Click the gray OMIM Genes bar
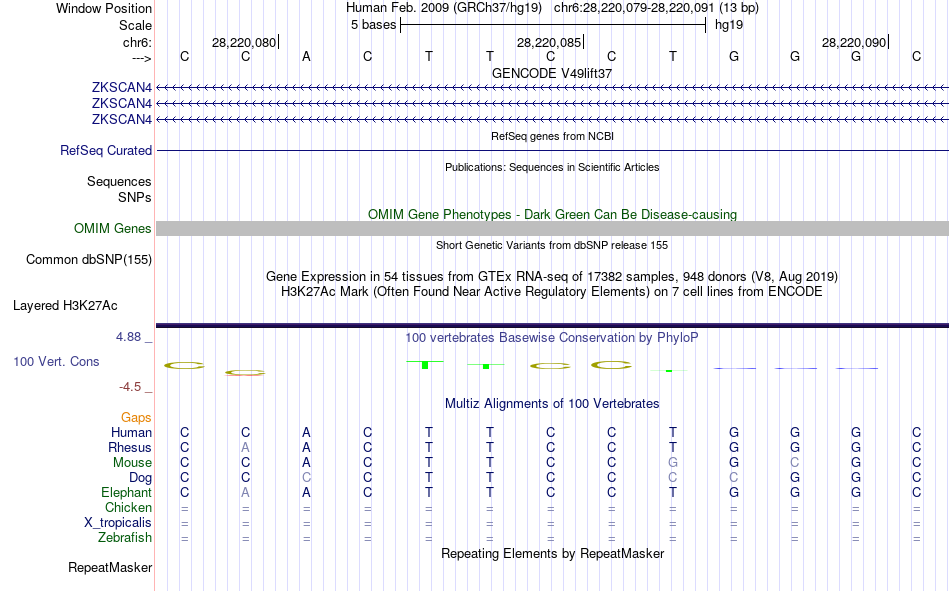Viewport: 950px width, 591px height. tap(552, 229)
